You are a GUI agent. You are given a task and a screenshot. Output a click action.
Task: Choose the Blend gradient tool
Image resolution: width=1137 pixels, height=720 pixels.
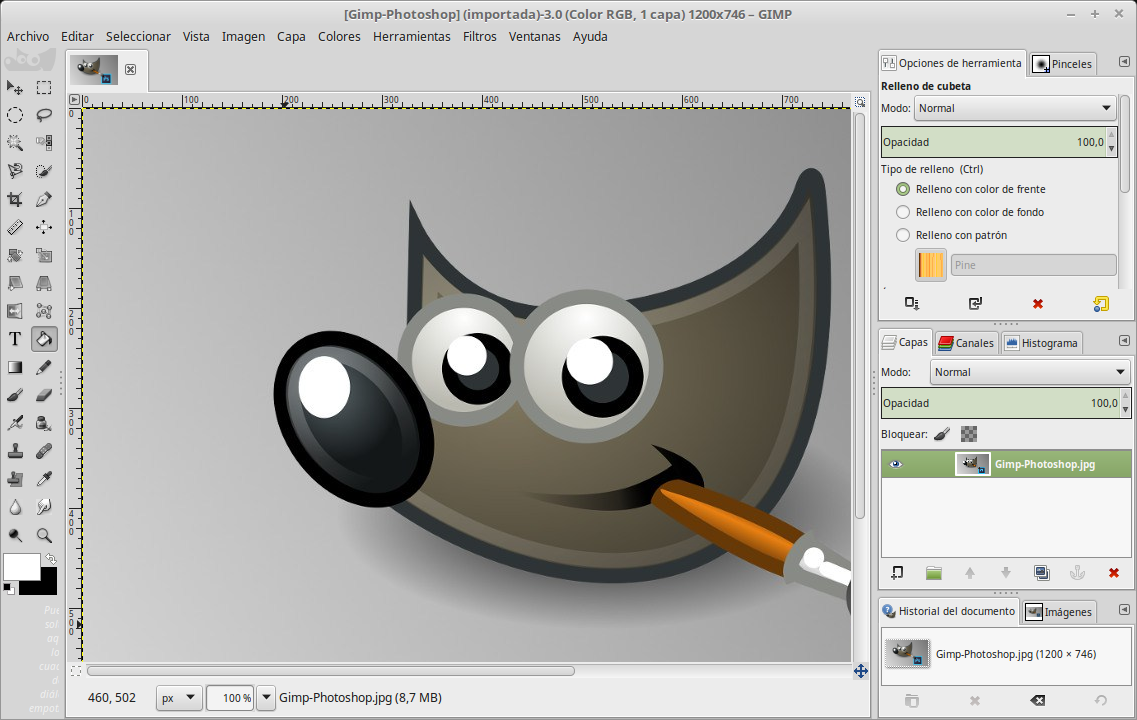click(15, 367)
